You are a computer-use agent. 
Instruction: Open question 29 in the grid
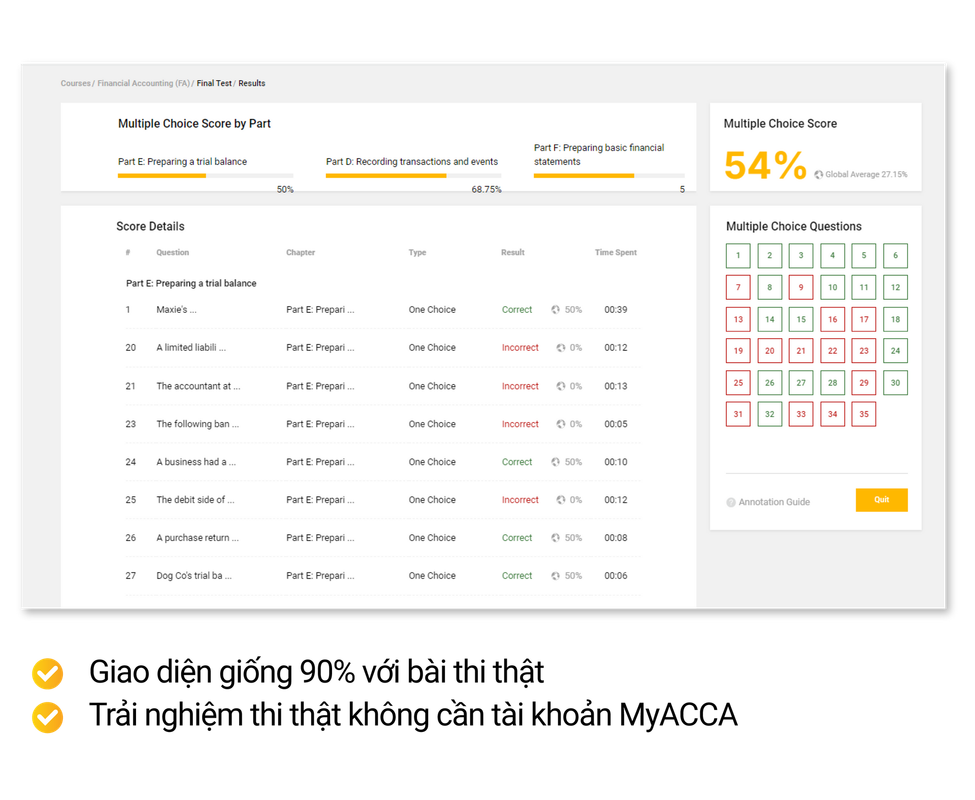pos(864,383)
